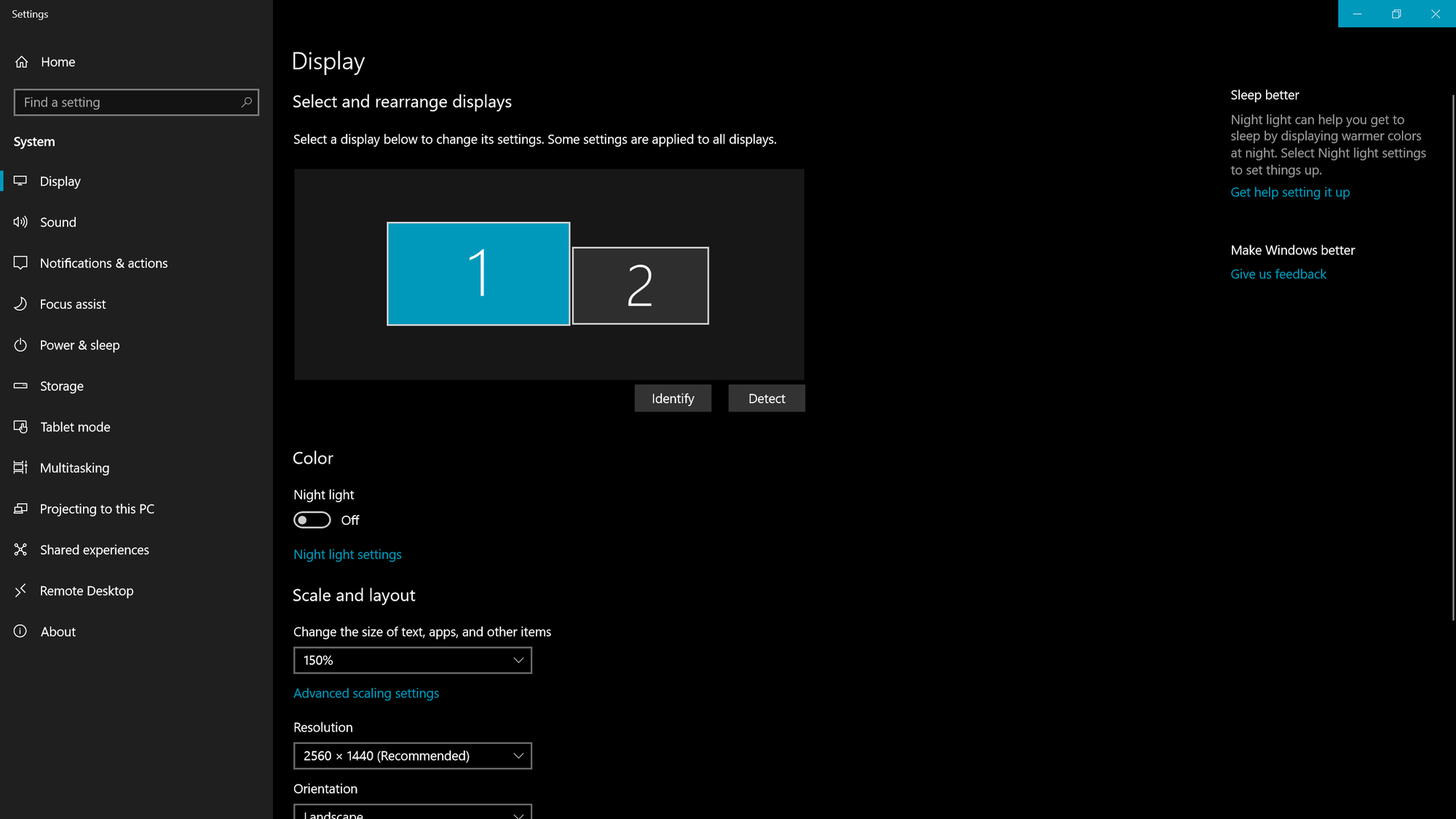The height and width of the screenshot is (819, 1456).
Task: Click the Home house icon
Action: coord(22,62)
